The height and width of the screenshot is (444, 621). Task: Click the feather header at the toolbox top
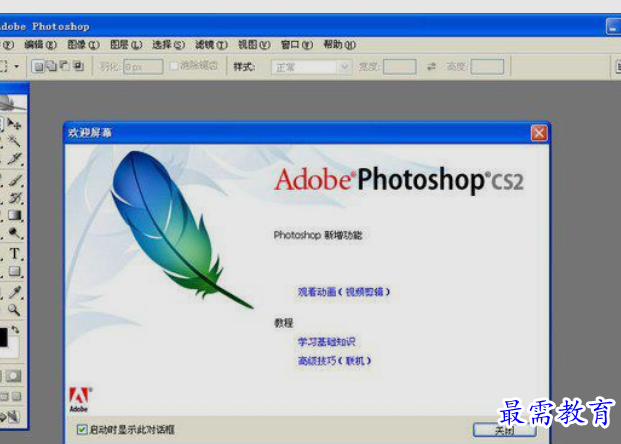13,103
